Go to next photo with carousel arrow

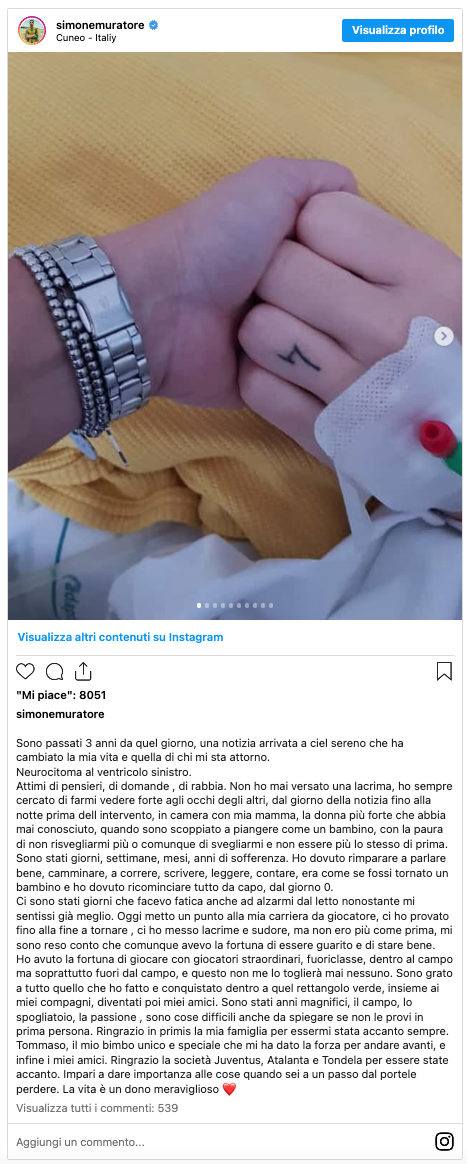444,336
